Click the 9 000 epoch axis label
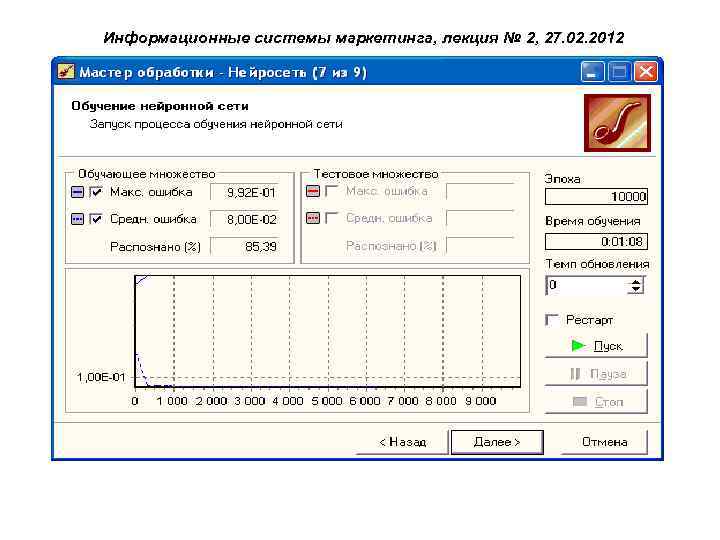The height and width of the screenshot is (540, 720). coord(480,401)
